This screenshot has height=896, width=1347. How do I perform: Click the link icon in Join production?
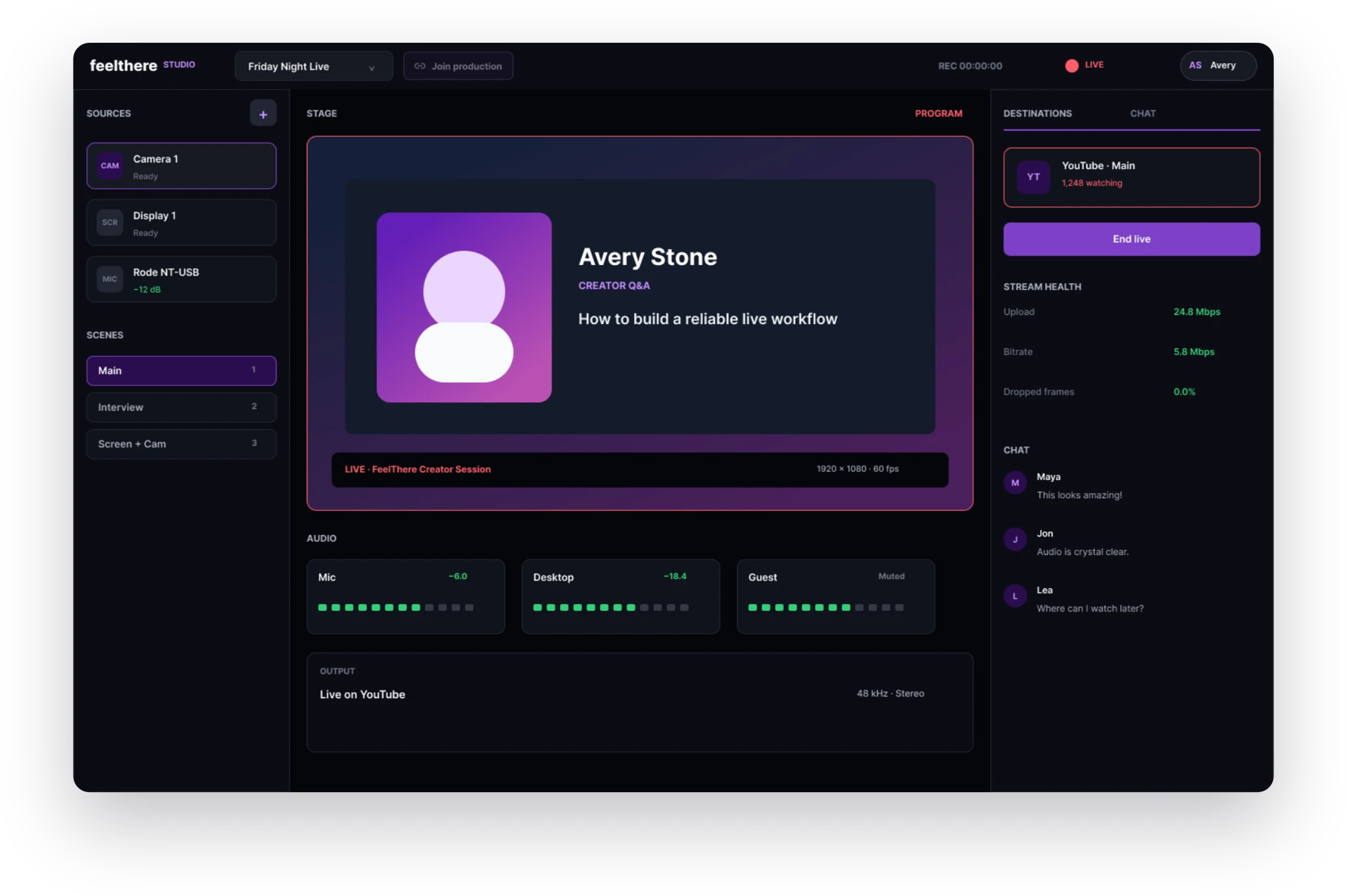pyautogui.click(x=420, y=66)
